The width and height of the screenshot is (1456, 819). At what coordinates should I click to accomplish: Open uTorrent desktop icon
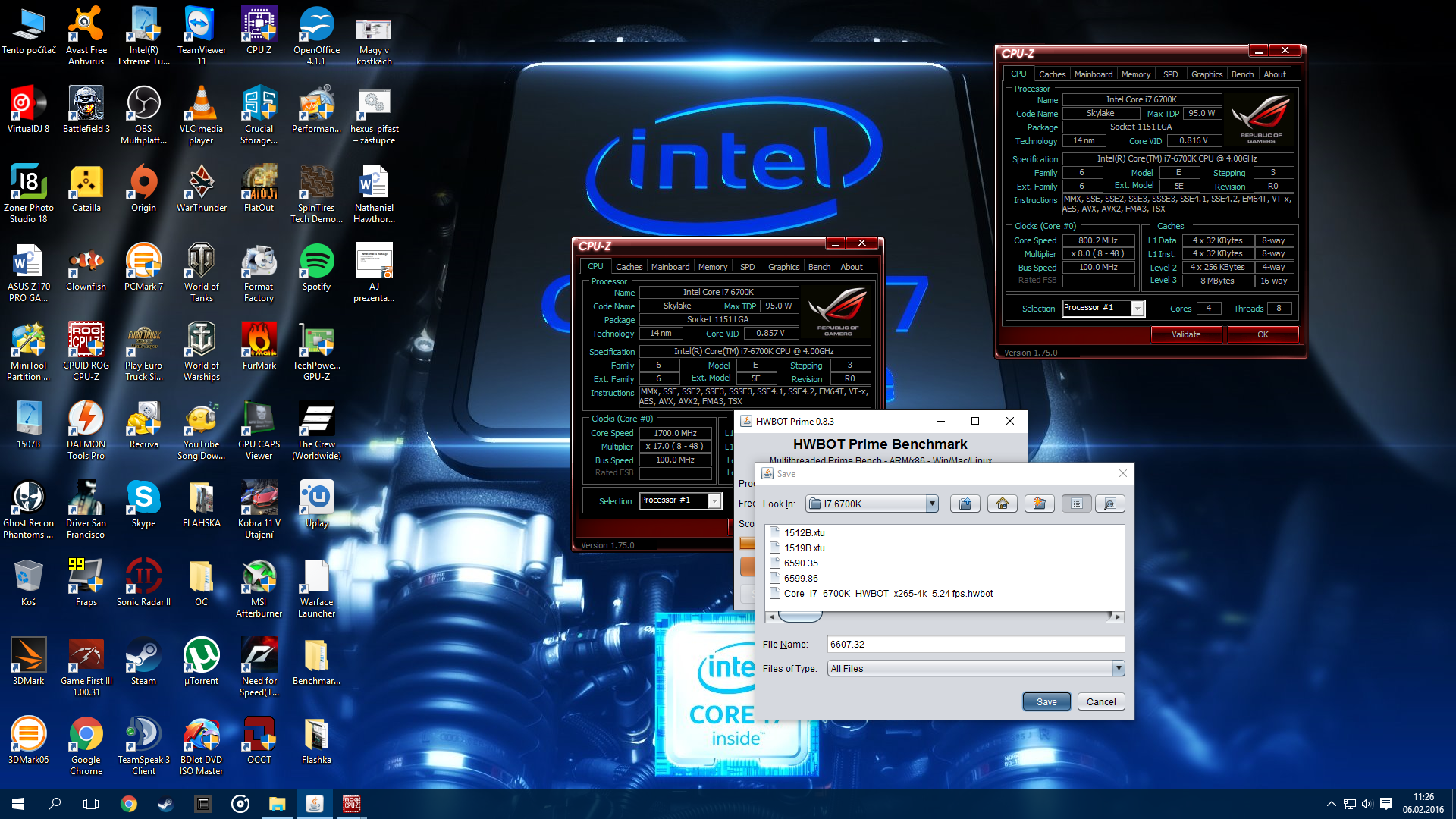pyautogui.click(x=202, y=661)
